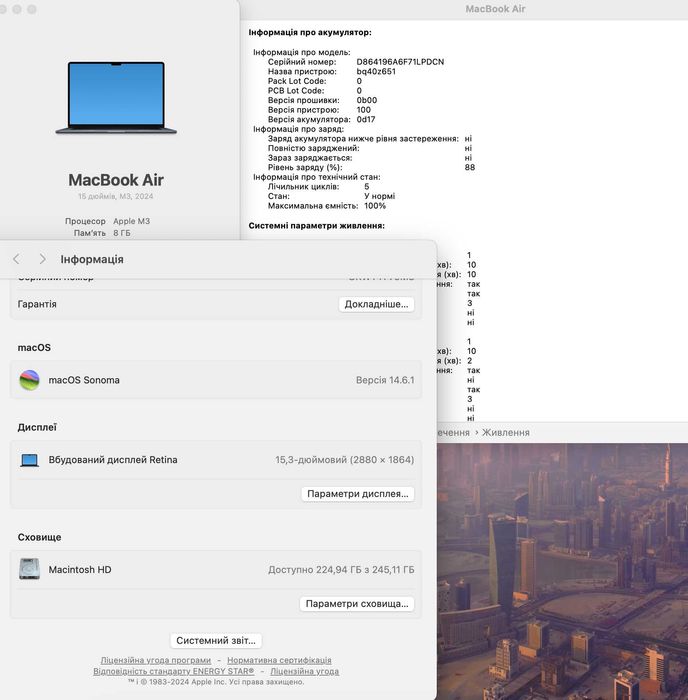This screenshot has width=688, height=700.
Task: Click Системні параметри живлення heading
Action: coord(317,225)
